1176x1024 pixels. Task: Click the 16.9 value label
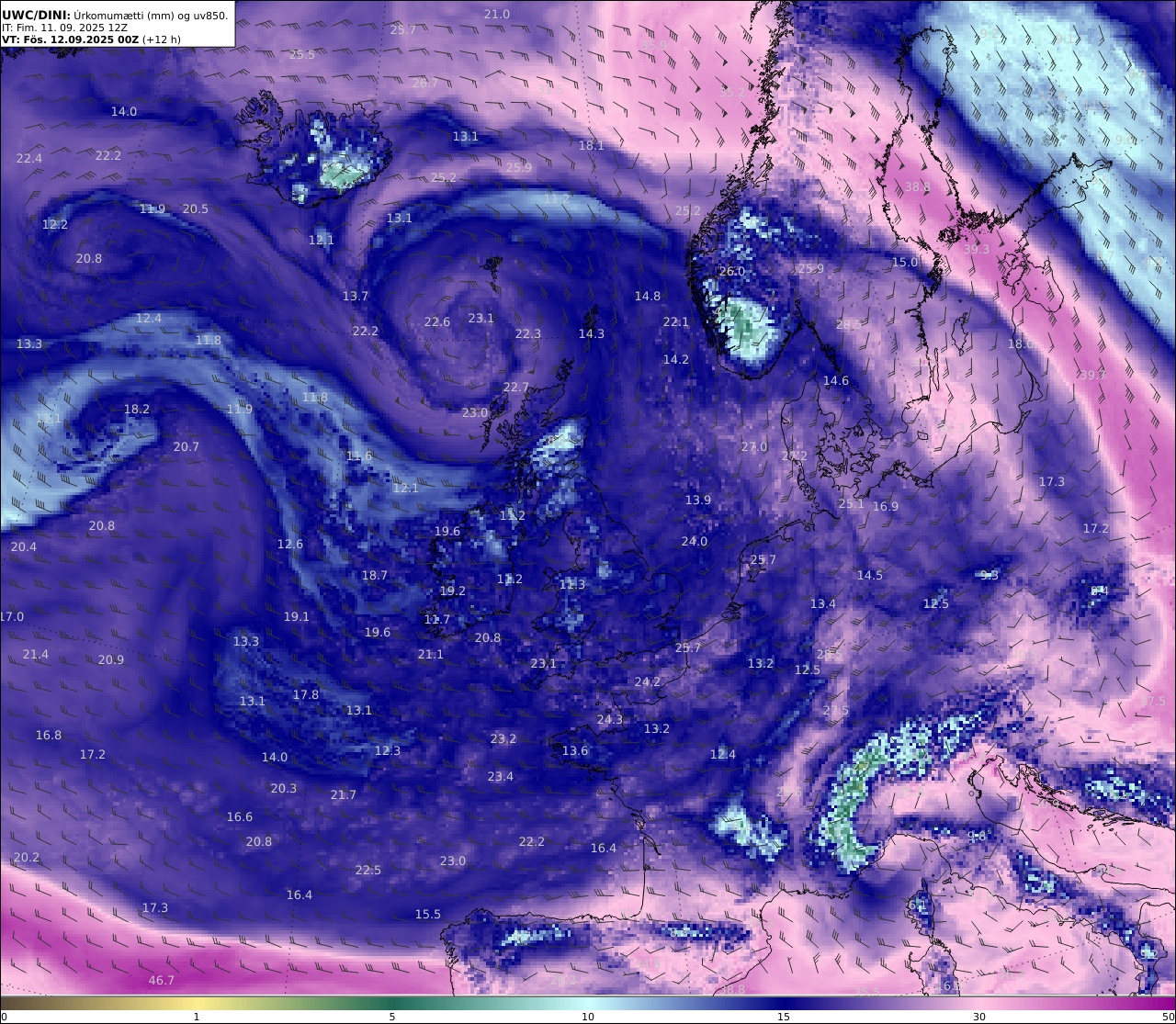[x=886, y=506]
